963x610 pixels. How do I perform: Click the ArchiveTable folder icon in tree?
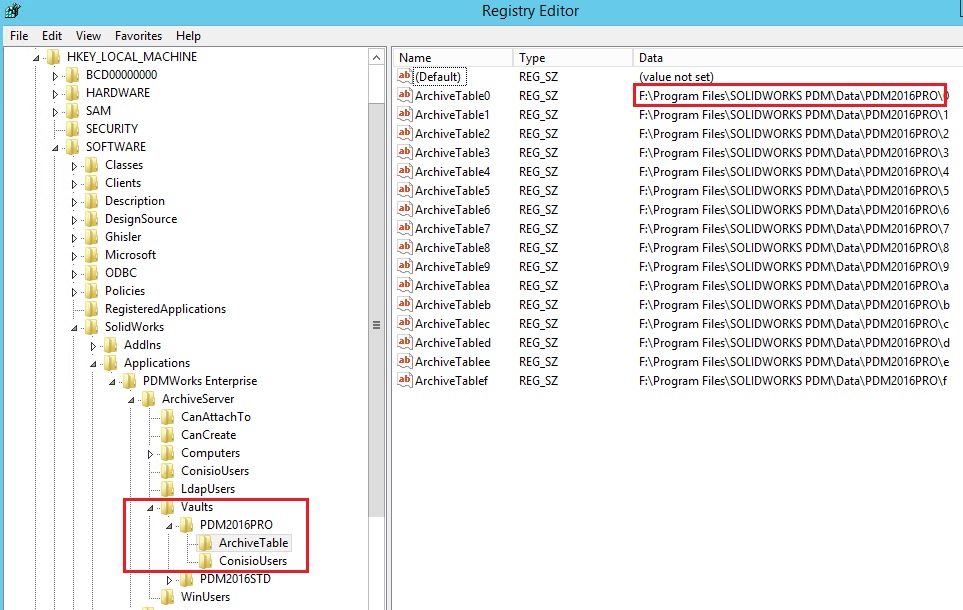[x=206, y=543]
